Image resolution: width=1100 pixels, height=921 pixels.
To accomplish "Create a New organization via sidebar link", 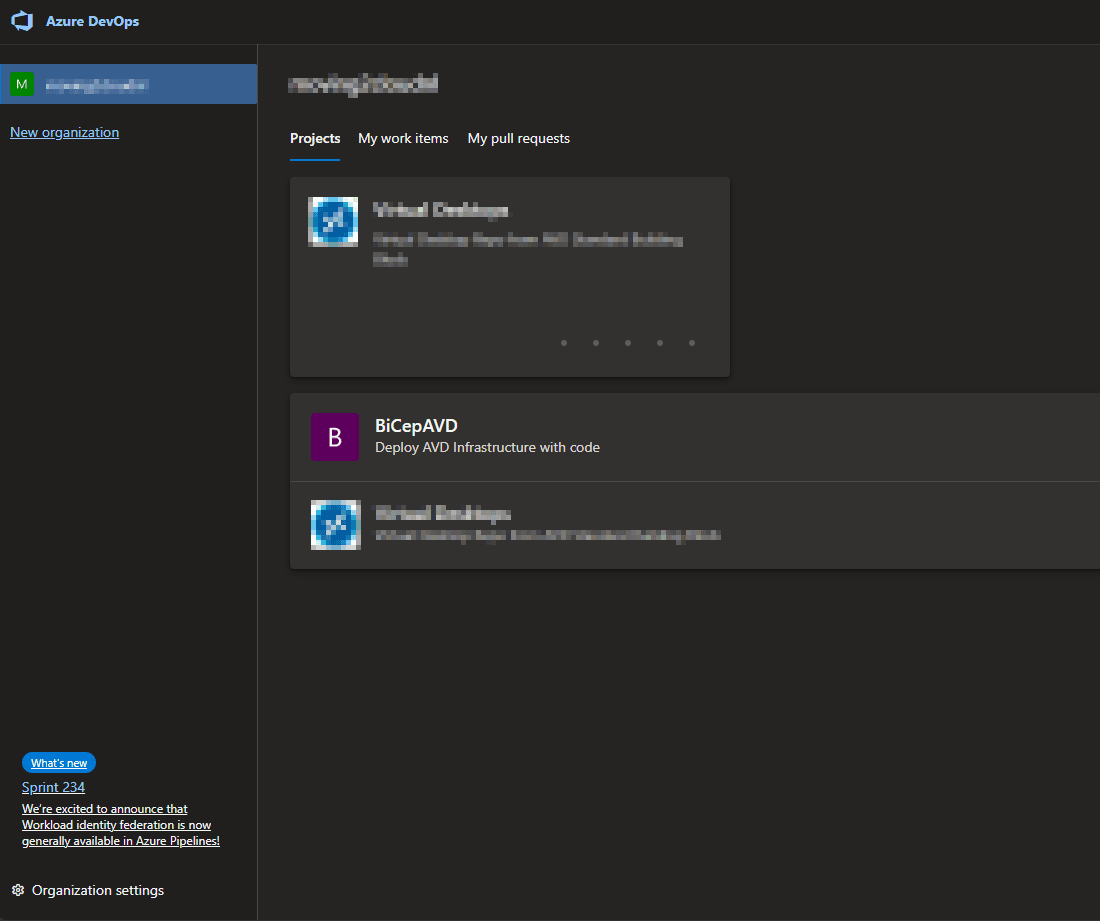I will pyautogui.click(x=64, y=132).
